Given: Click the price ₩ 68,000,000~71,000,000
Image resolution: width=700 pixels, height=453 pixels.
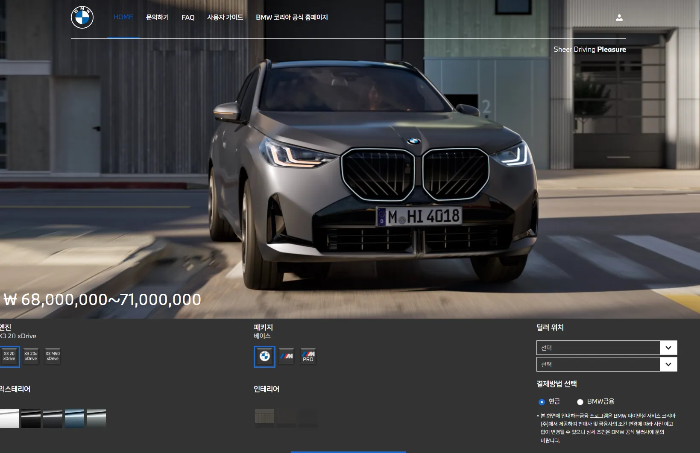Looking at the screenshot, I should [x=102, y=299].
